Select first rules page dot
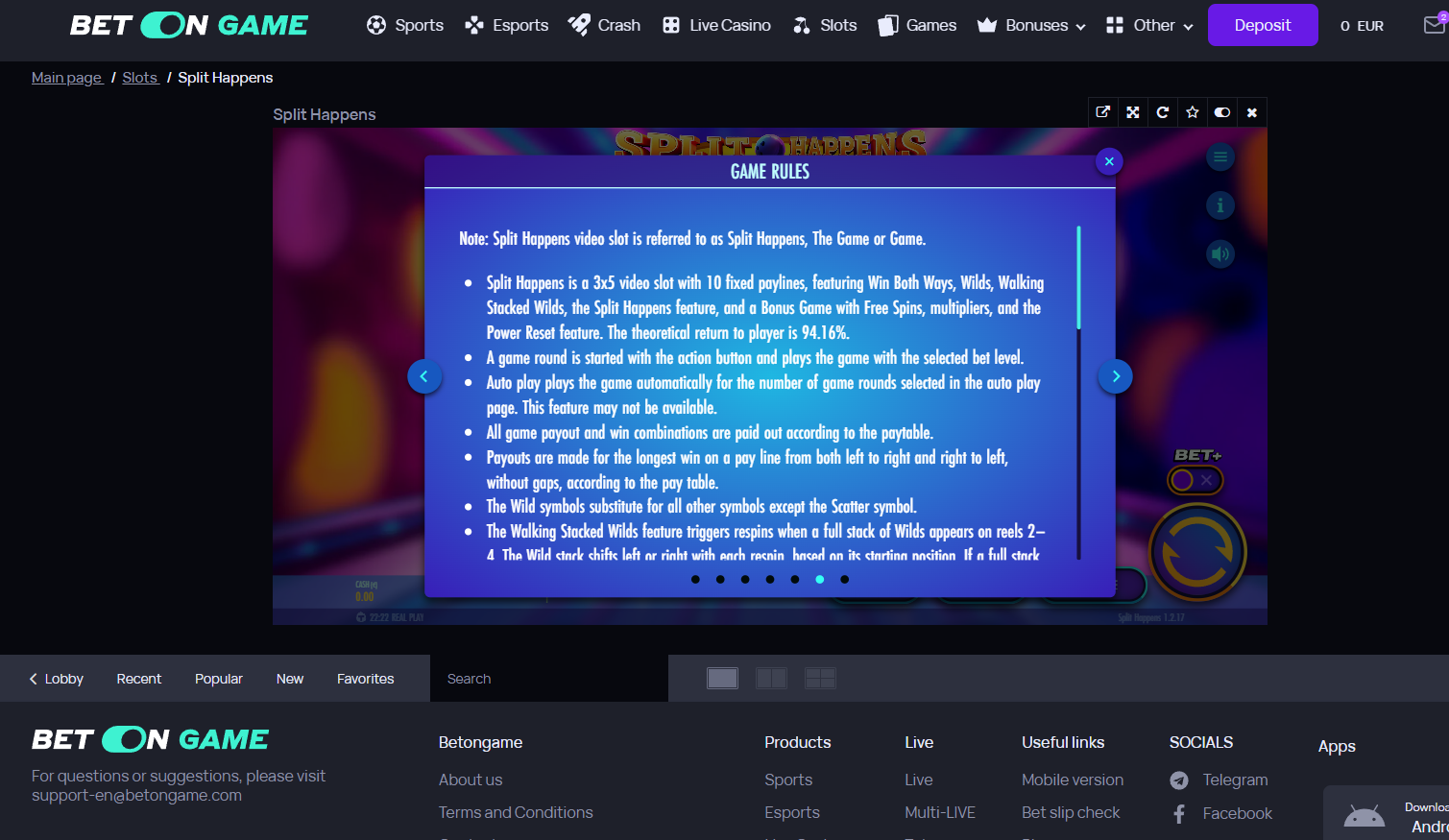The height and width of the screenshot is (840, 1449). pyautogui.click(x=695, y=579)
